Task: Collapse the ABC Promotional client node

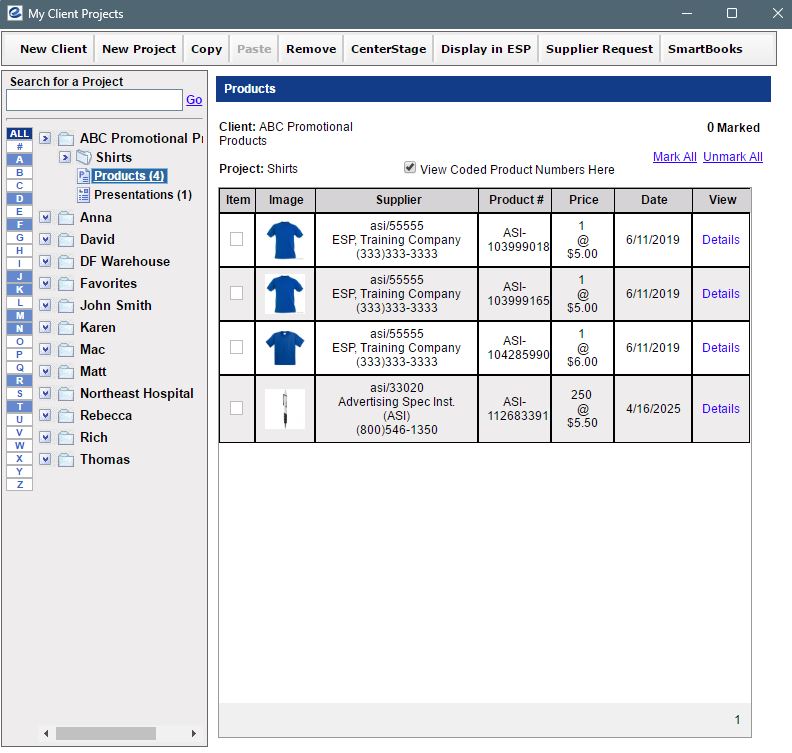Action: pyautogui.click(x=45, y=139)
